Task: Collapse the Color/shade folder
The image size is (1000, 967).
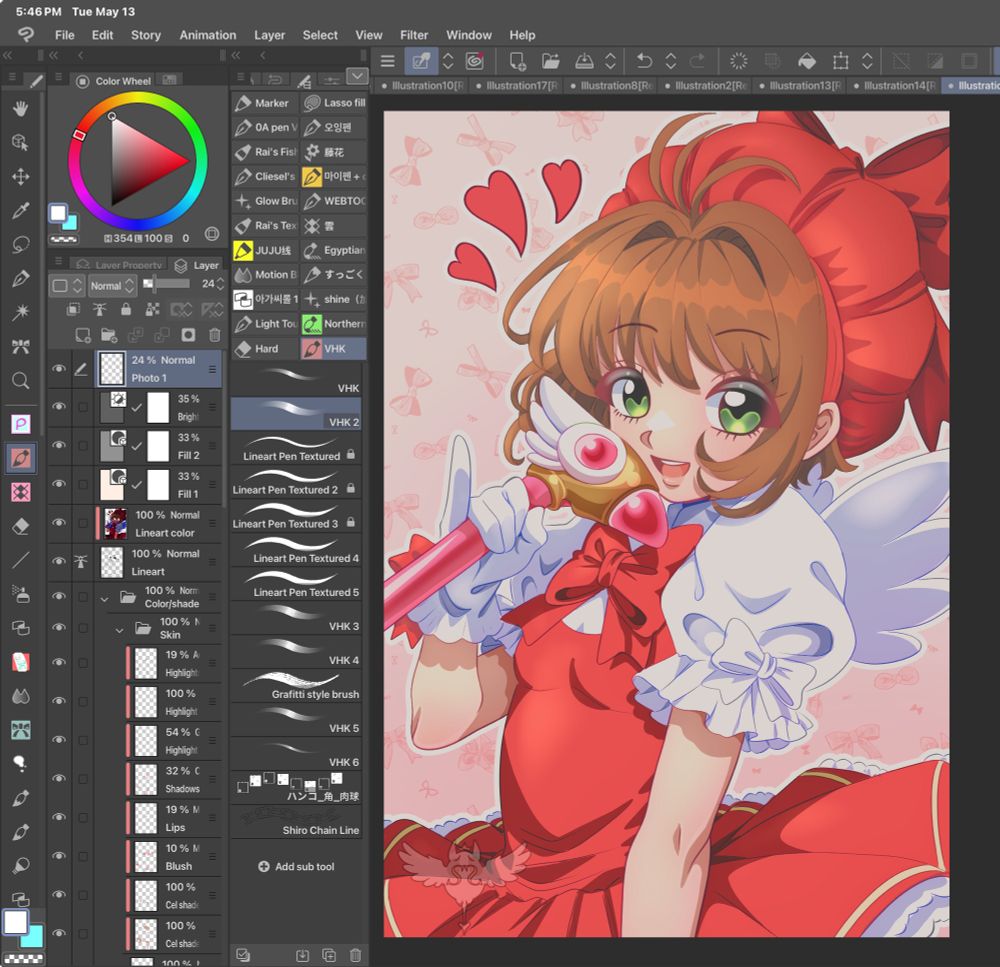Action: click(105, 599)
